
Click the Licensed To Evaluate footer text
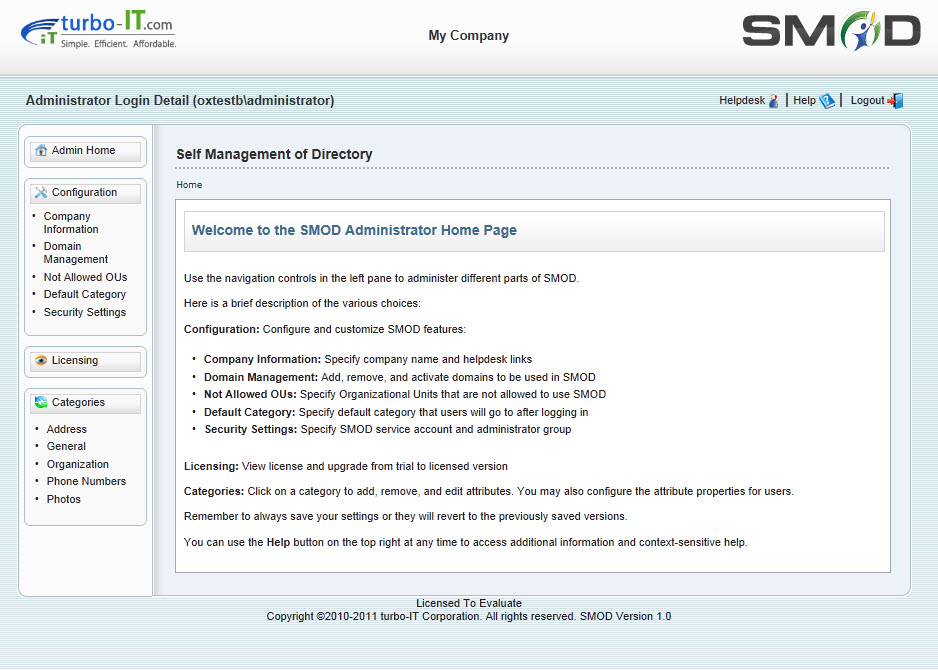(x=468, y=603)
